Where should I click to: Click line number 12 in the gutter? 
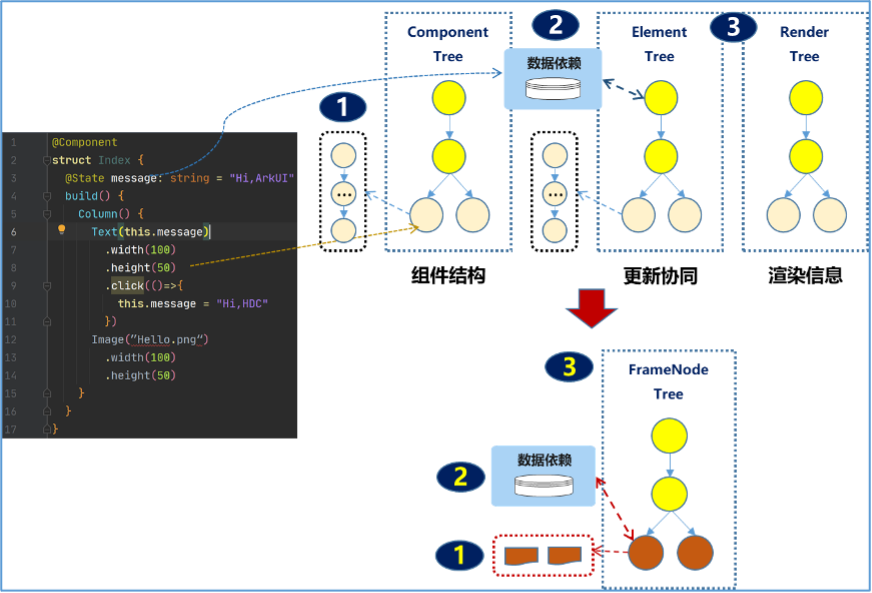[11, 339]
